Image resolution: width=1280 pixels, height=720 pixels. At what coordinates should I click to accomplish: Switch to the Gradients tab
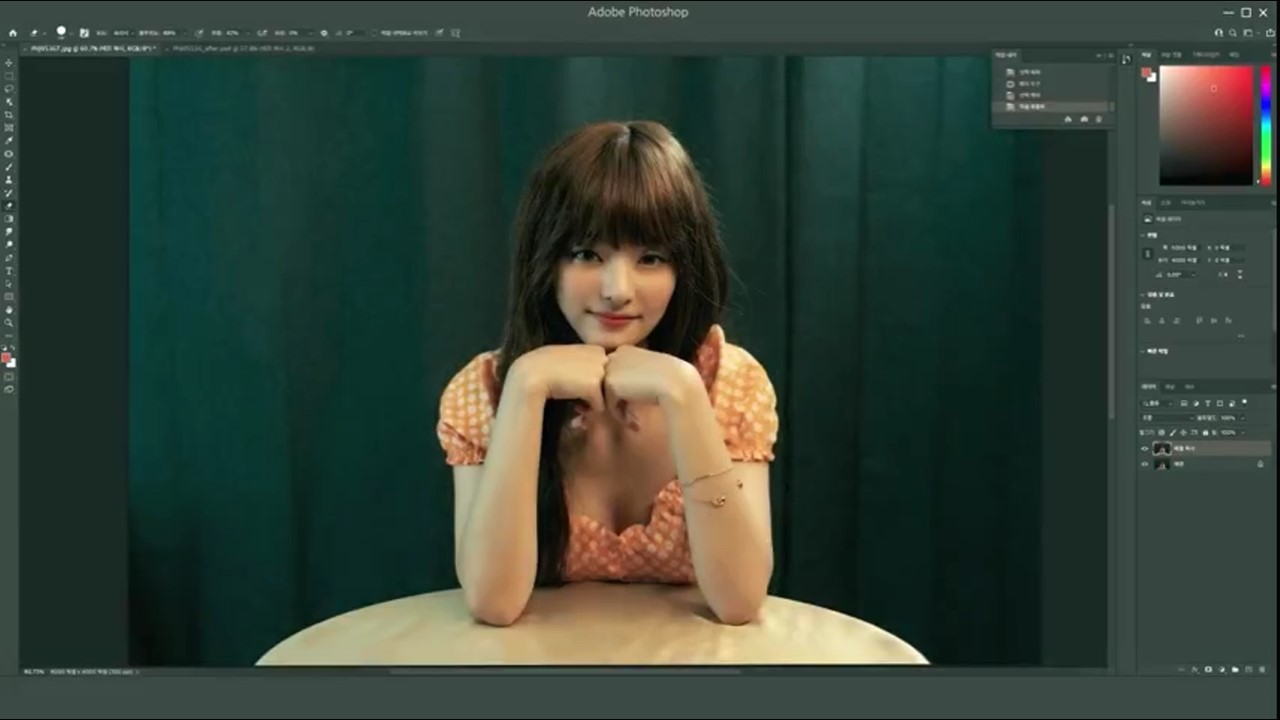(x=1206, y=55)
